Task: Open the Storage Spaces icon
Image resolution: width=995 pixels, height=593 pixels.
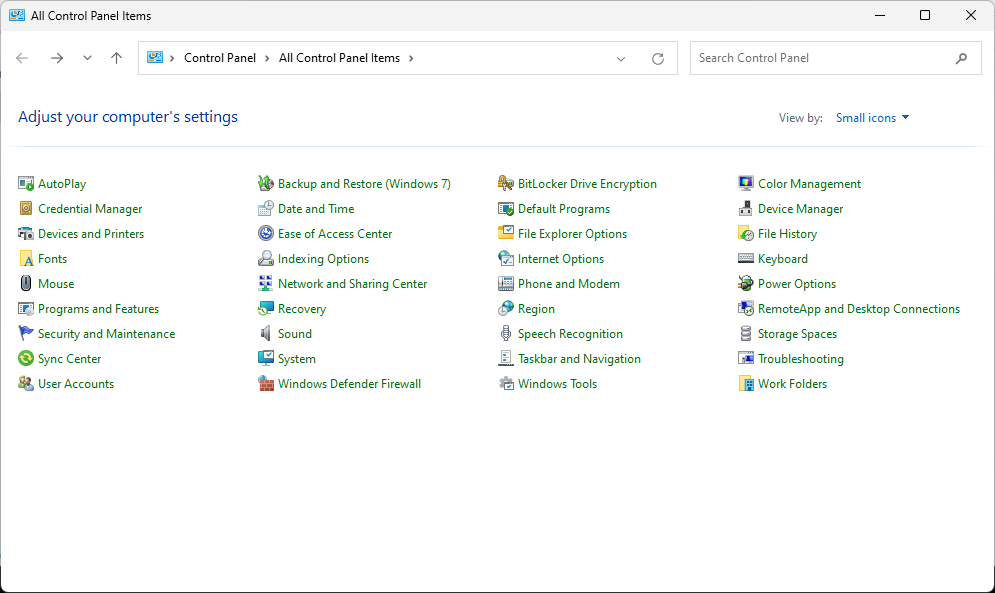Action: coord(746,334)
